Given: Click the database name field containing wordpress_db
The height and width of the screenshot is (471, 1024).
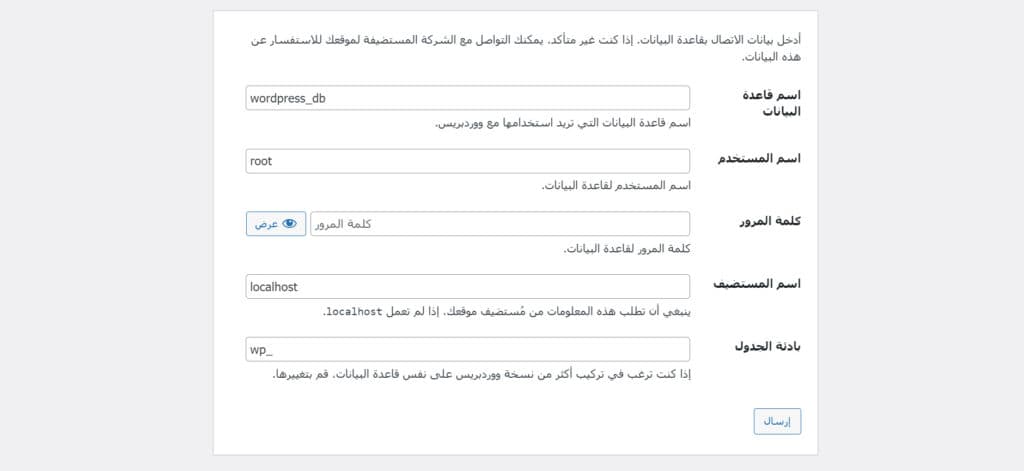Looking at the screenshot, I should [x=468, y=98].
